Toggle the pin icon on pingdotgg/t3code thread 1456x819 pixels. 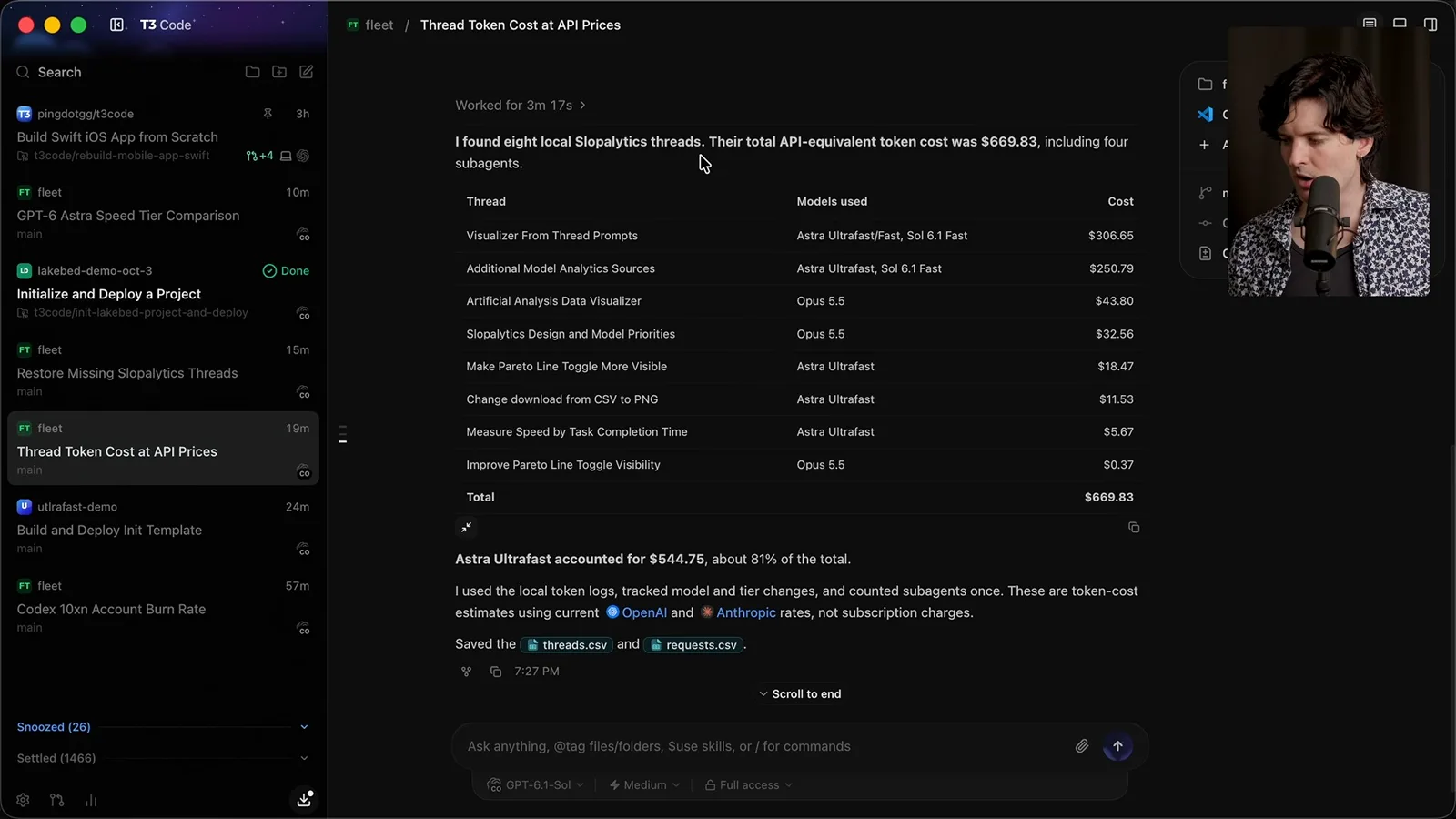click(x=268, y=114)
